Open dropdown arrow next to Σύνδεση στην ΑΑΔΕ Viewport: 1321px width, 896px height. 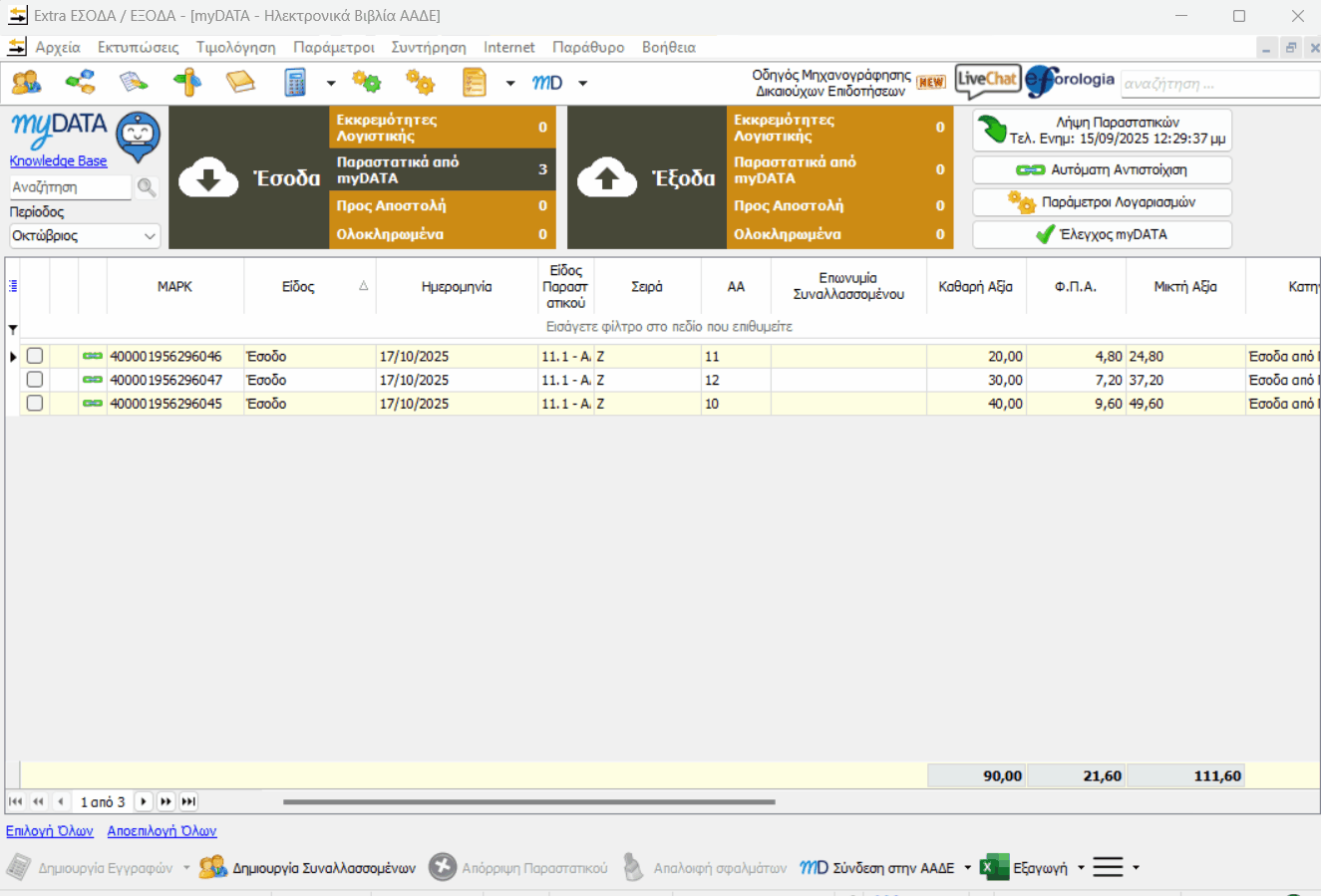point(967,868)
